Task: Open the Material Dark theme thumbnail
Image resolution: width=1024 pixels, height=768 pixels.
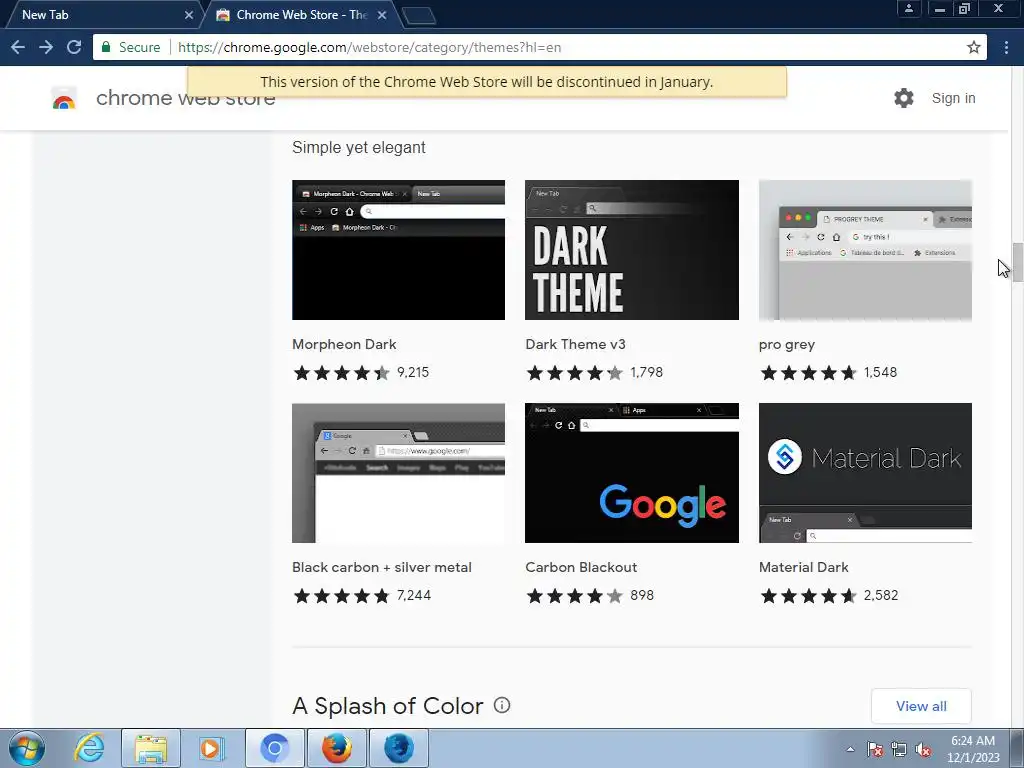Action: click(x=865, y=473)
